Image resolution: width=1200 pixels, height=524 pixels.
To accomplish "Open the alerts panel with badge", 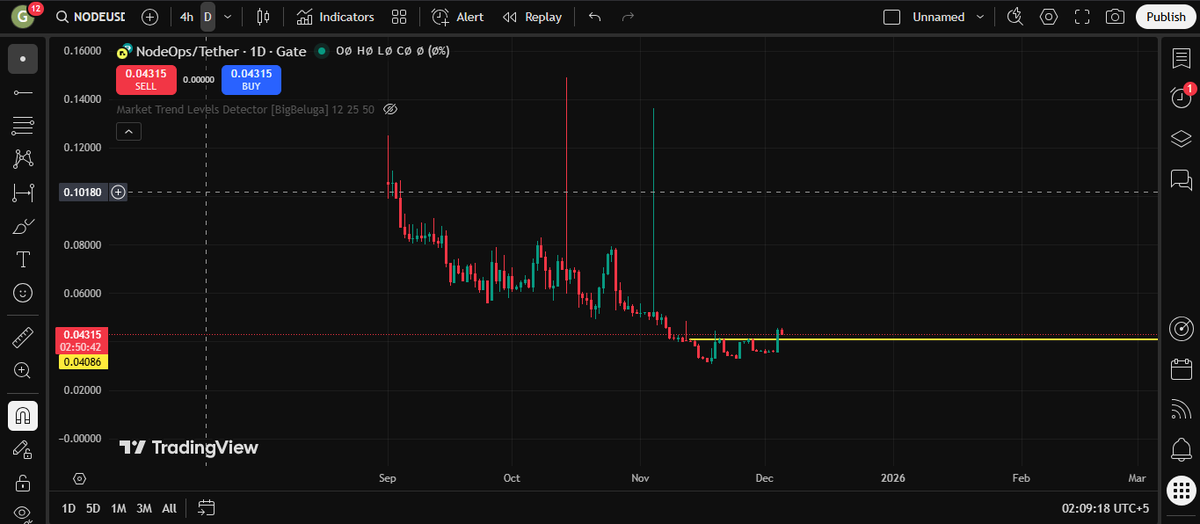I will pos(1180,97).
